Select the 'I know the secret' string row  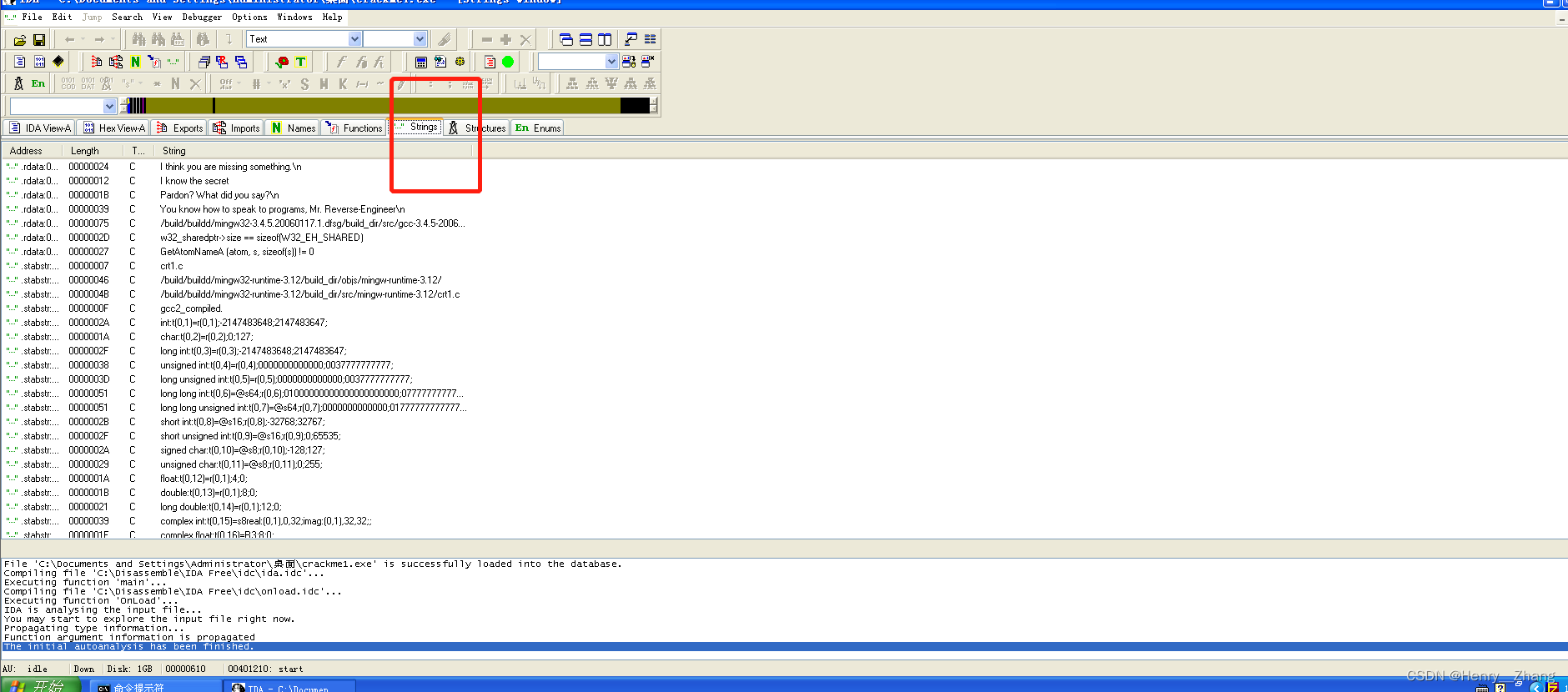(x=194, y=181)
